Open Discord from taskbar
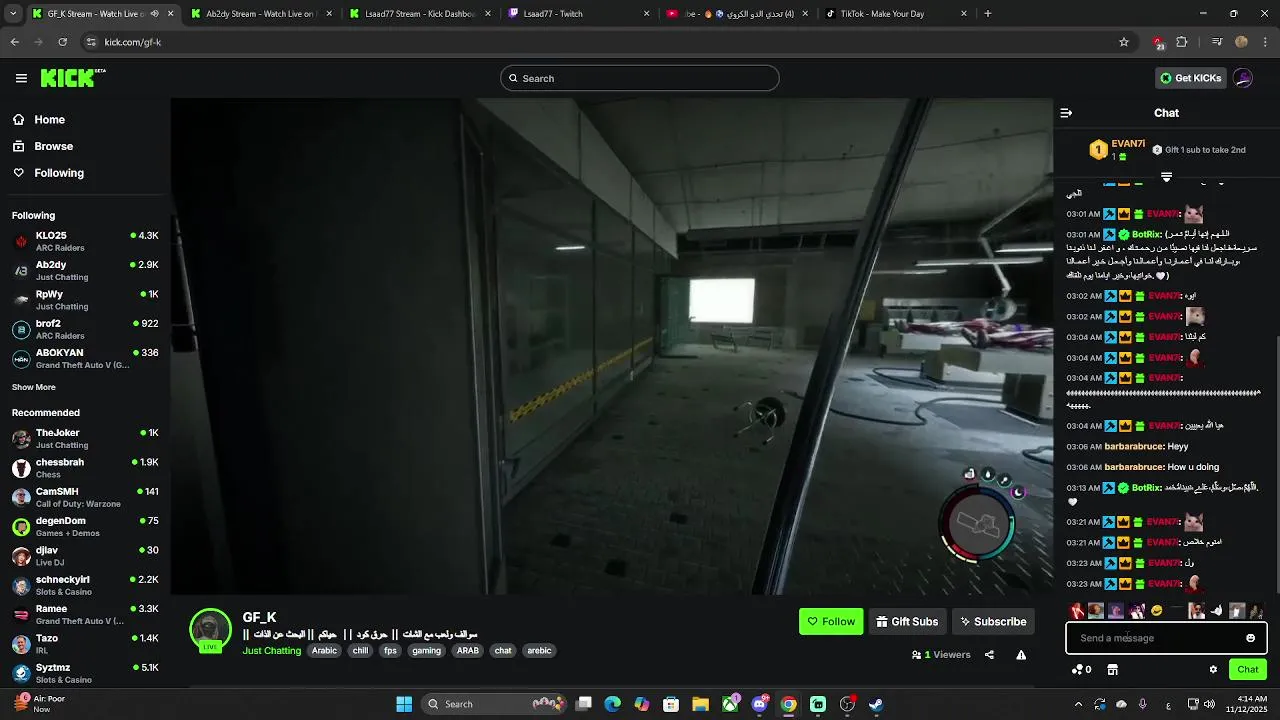The width and height of the screenshot is (1280, 720). [760, 704]
